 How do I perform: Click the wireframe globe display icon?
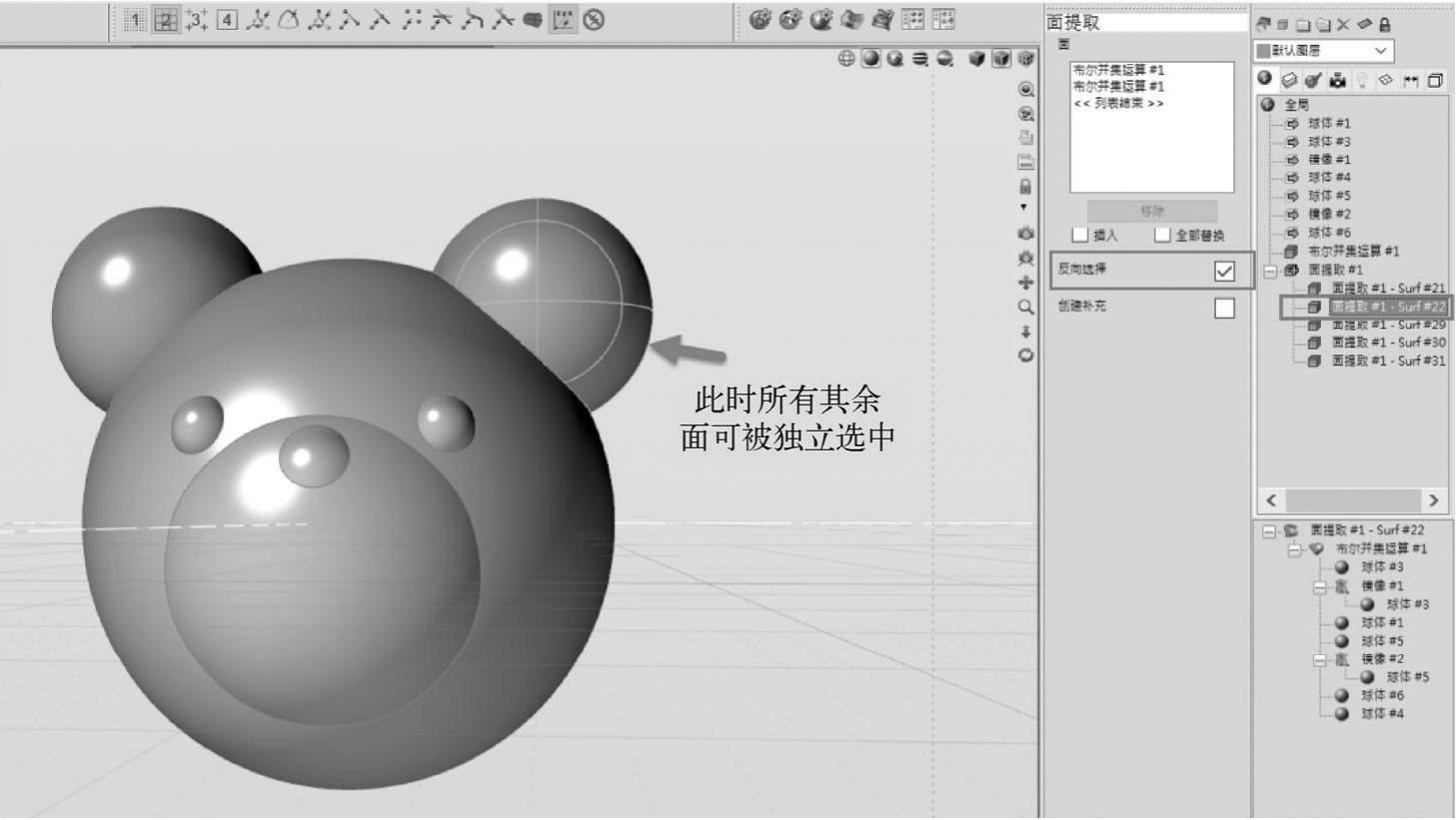(x=846, y=59)
